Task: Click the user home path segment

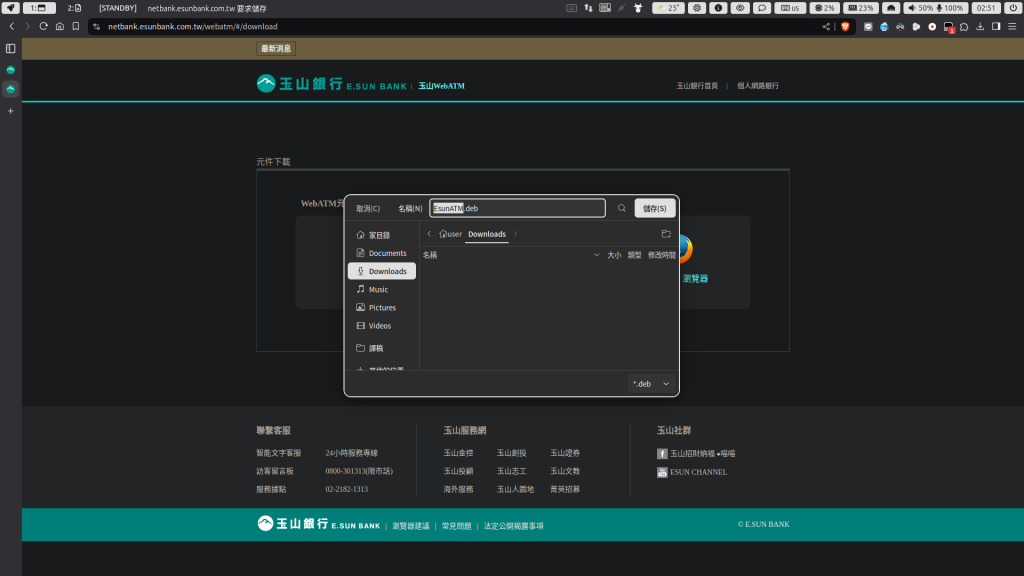Action: [451, 234]
